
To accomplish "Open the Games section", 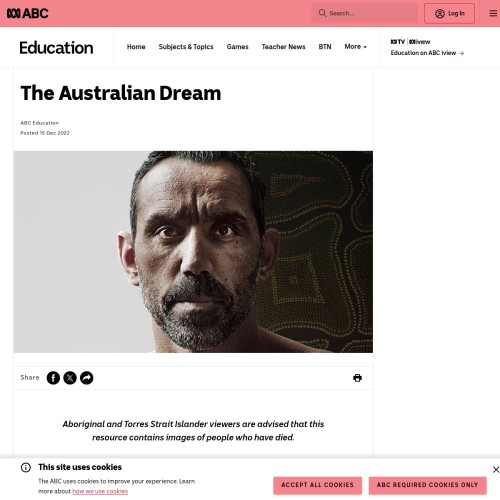I will pos(238,47).
